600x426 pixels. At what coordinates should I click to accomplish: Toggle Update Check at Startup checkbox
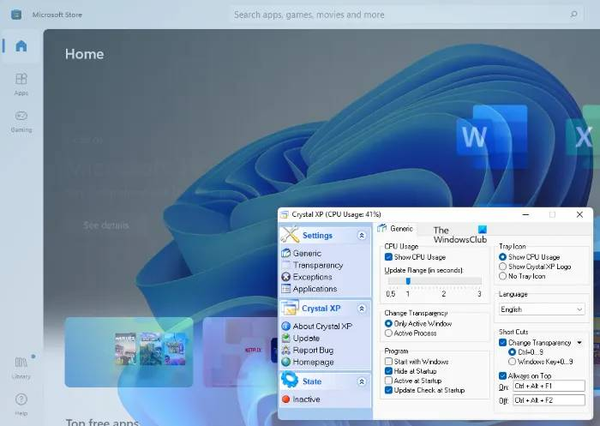pos(388,390)
